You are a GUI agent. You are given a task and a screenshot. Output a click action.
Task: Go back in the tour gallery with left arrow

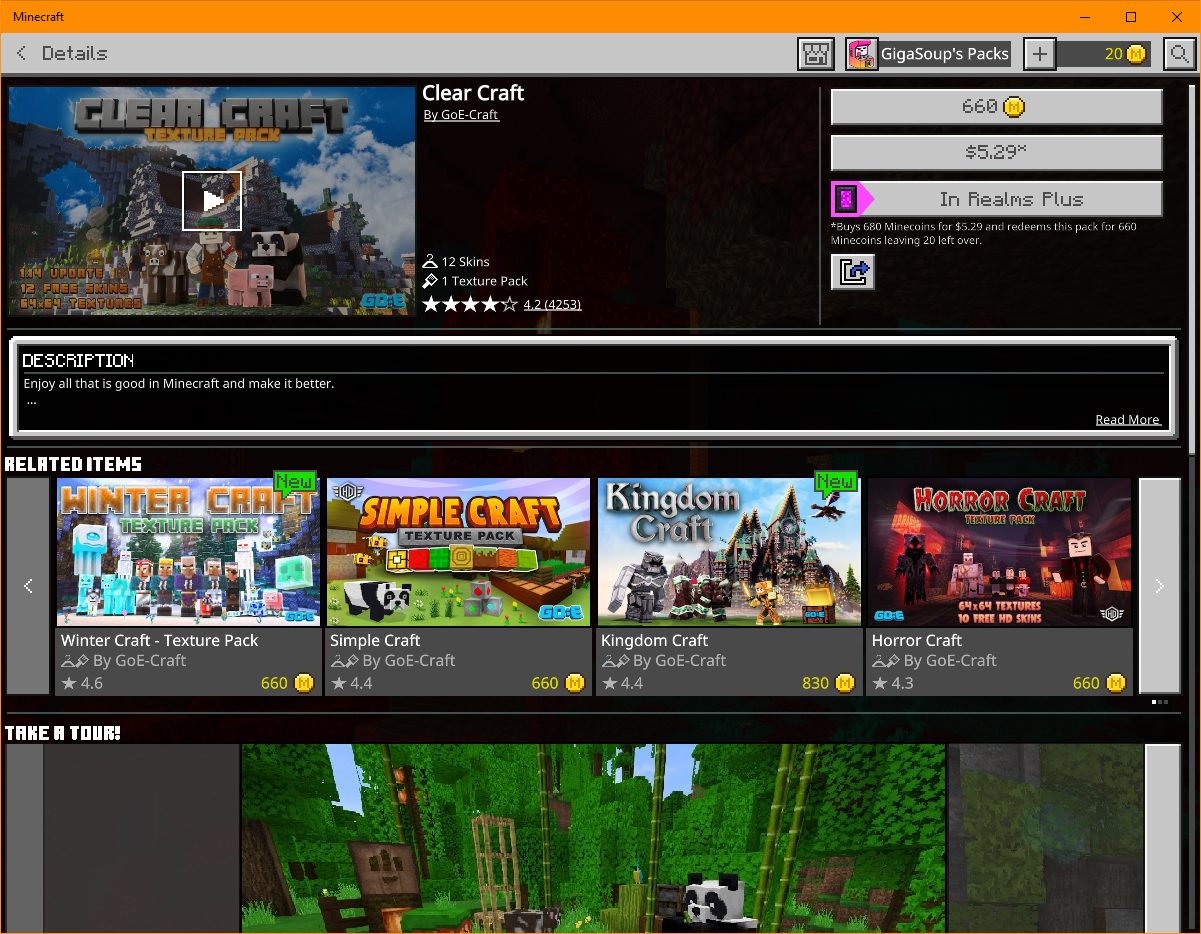[25, 838]
